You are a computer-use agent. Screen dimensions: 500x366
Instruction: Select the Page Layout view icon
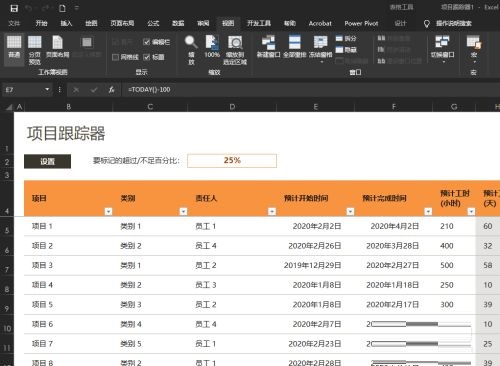[58, 47]
